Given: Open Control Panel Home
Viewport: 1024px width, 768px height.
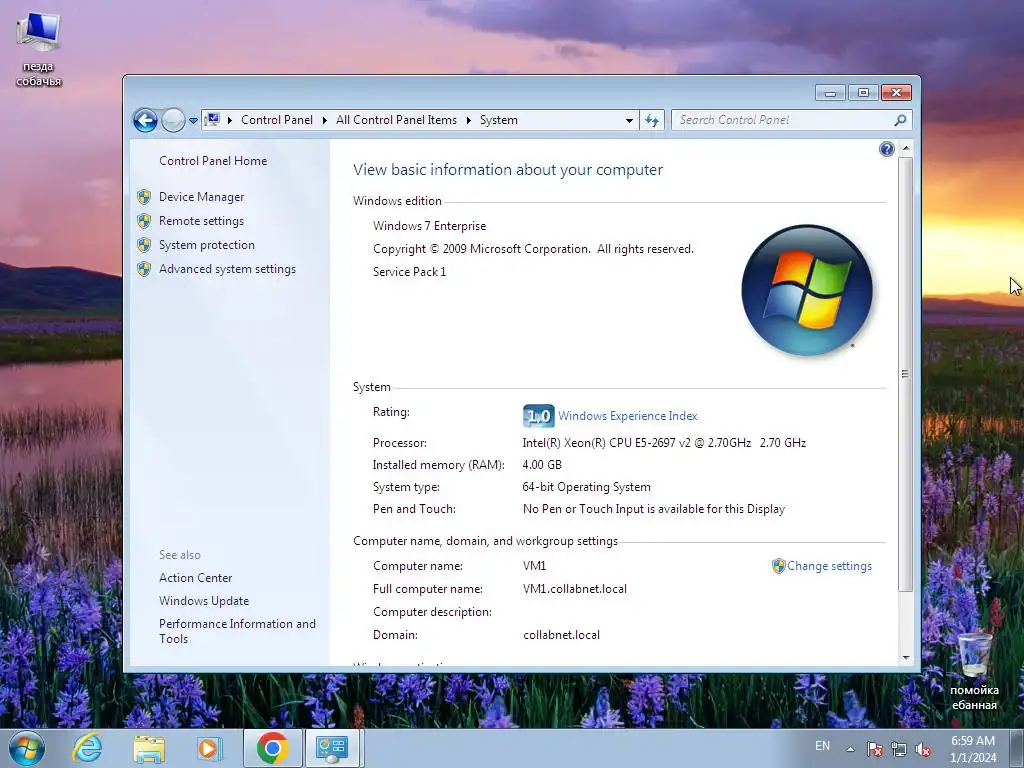Looking at the screenshot, I should [x=213, y=161].
